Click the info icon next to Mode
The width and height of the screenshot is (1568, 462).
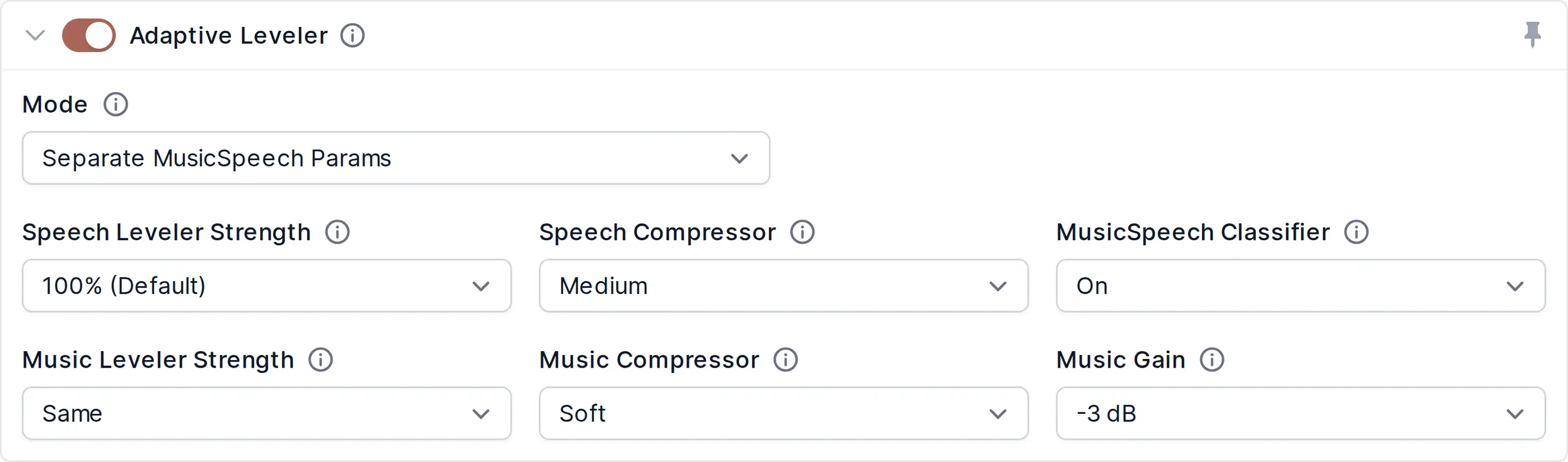[x=116, y=104]
